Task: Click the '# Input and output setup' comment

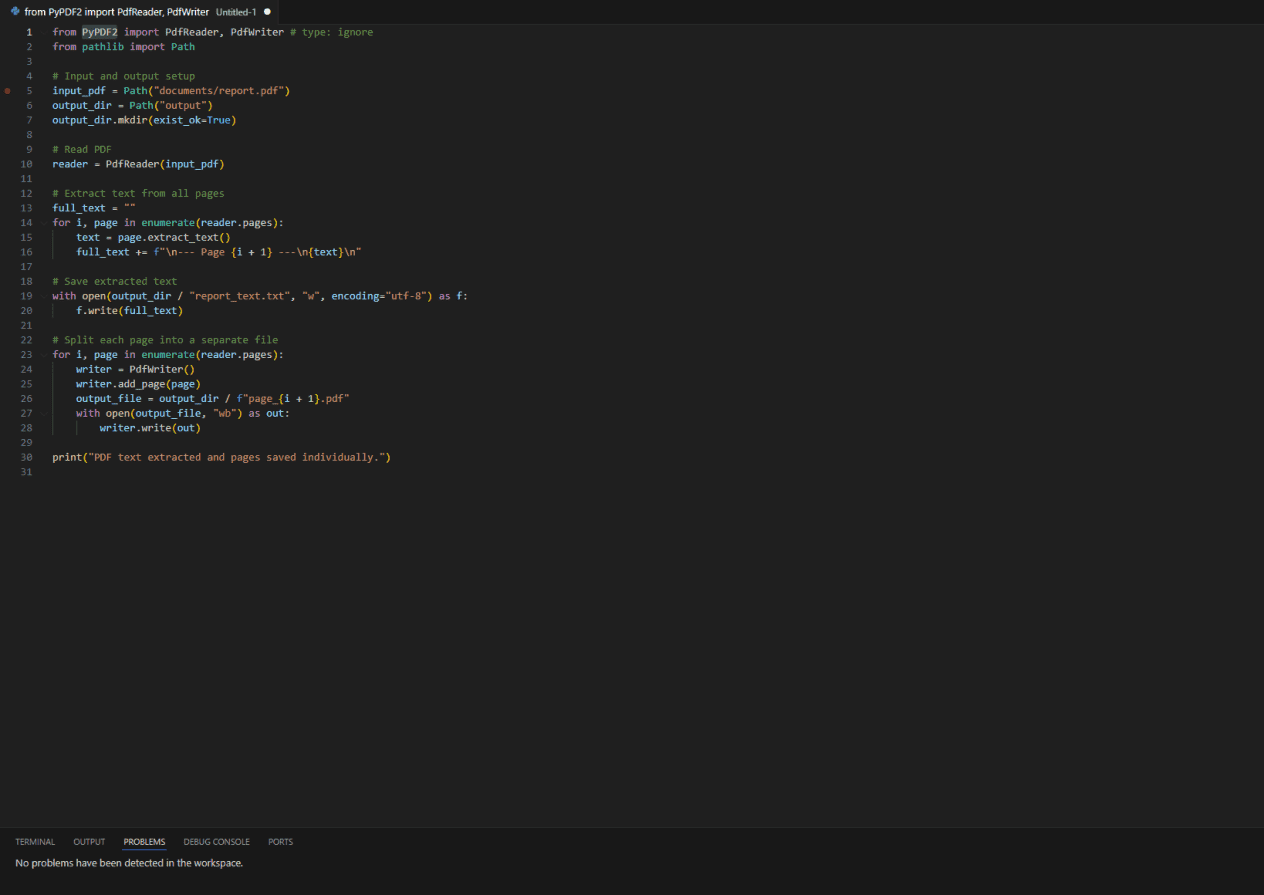Action: click(x=124, y=76)
